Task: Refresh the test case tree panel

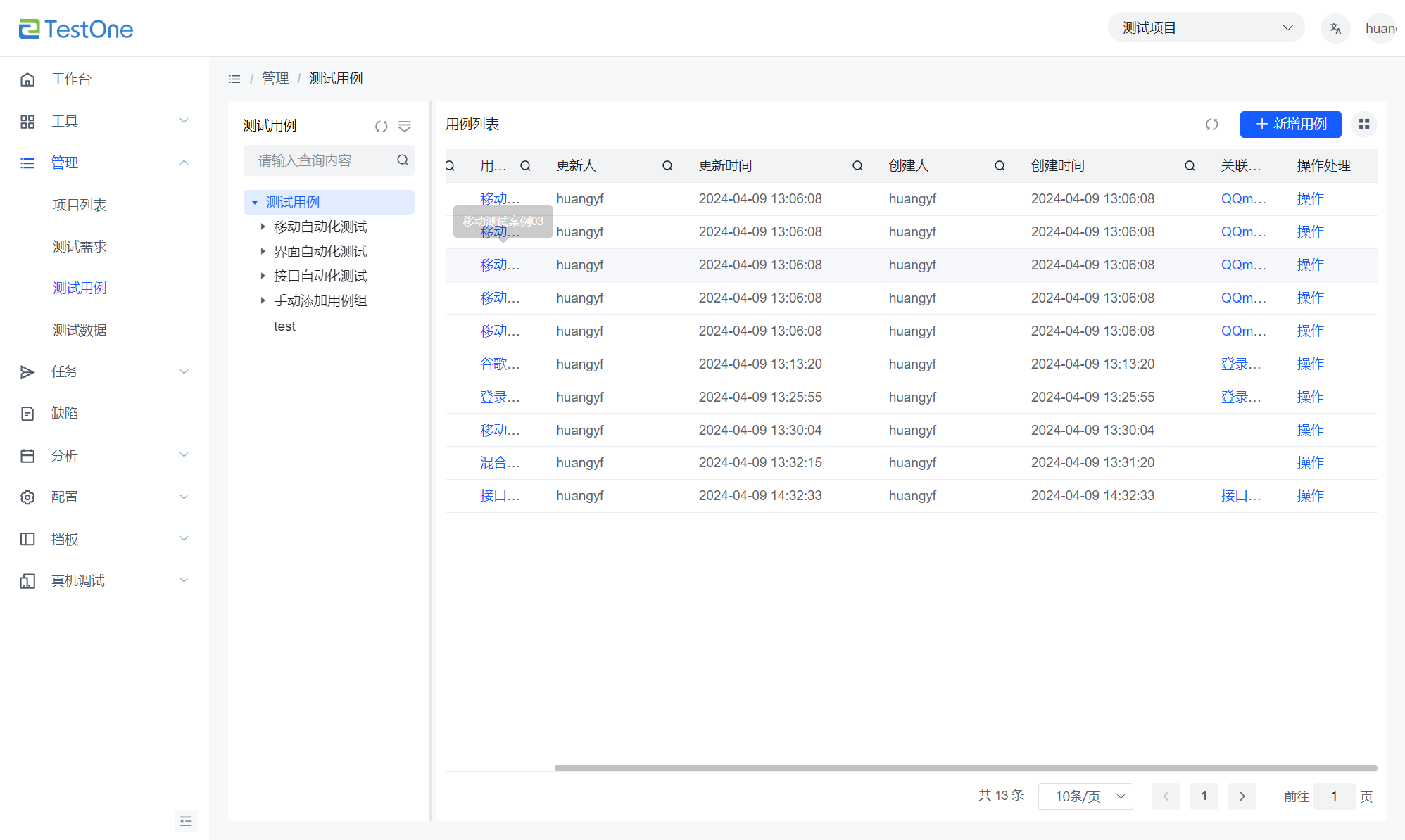Action: pos(381,127)
